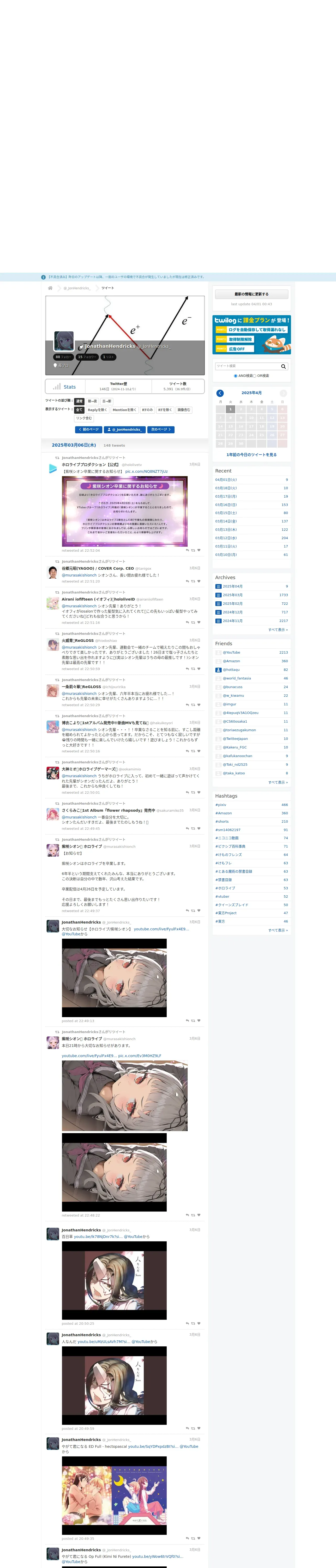This screenshot has width=336, height=1568.
Task: Toggle RTを除く filter
Action: pyautogui.click(x=165, y=410)
